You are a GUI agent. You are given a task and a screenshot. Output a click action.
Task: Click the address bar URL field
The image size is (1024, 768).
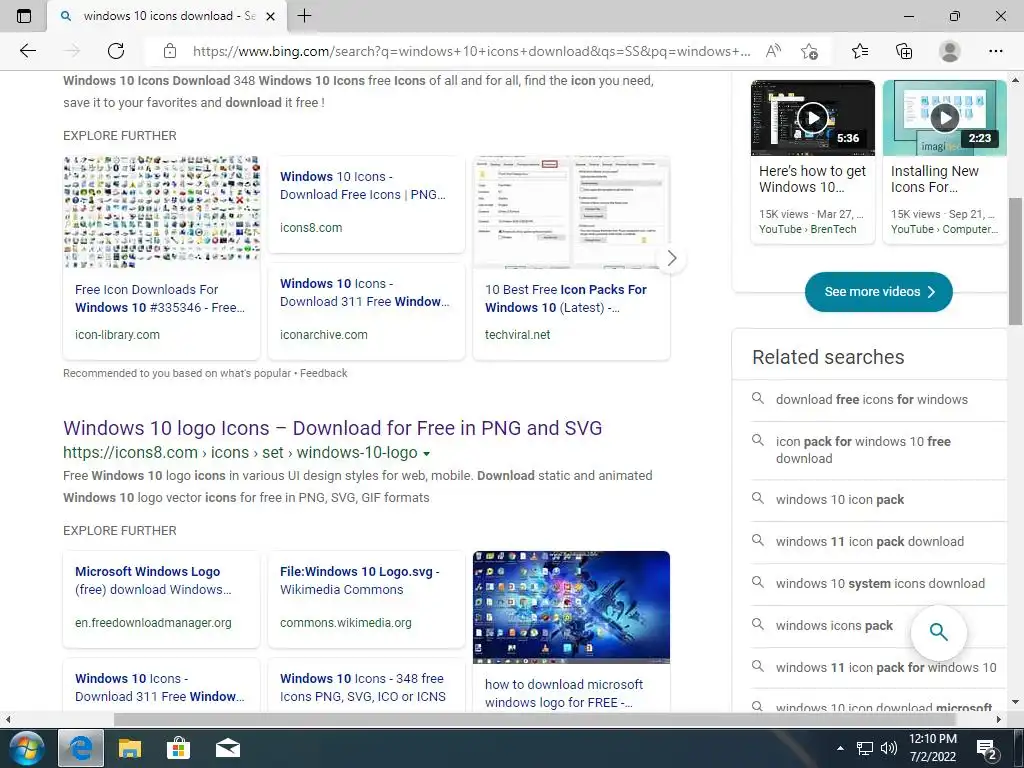pyautogui.click(x=470, y=51)
